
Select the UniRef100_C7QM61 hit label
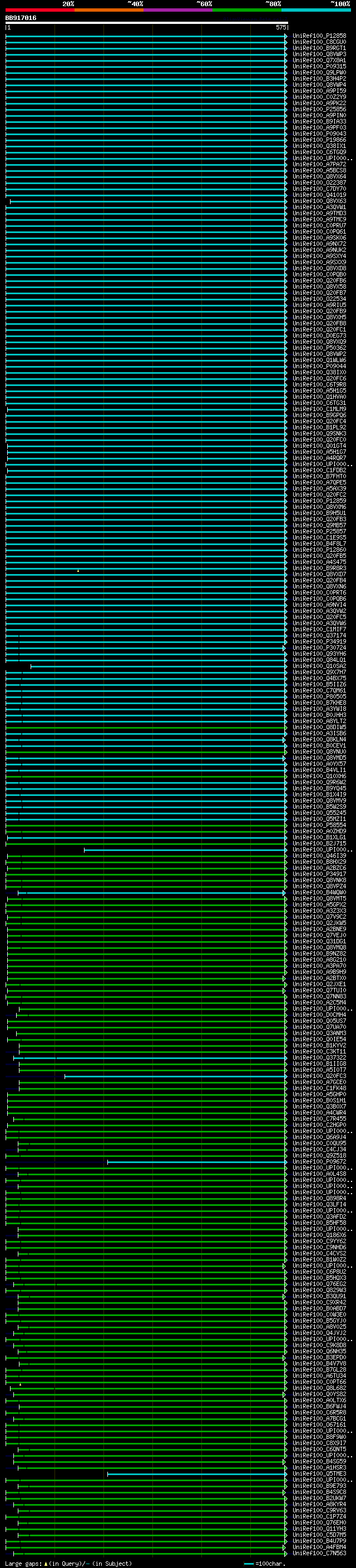[319, 690]
